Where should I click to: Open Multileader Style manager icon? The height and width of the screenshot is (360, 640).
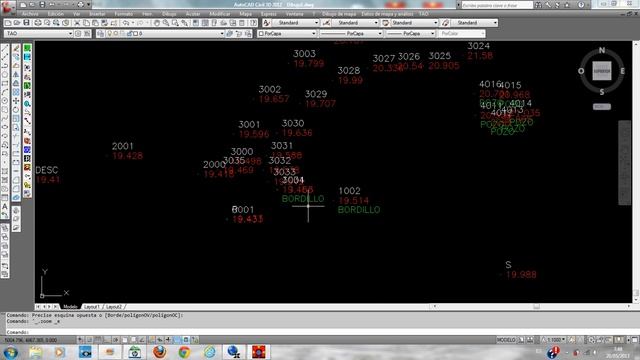pos(445,23)
